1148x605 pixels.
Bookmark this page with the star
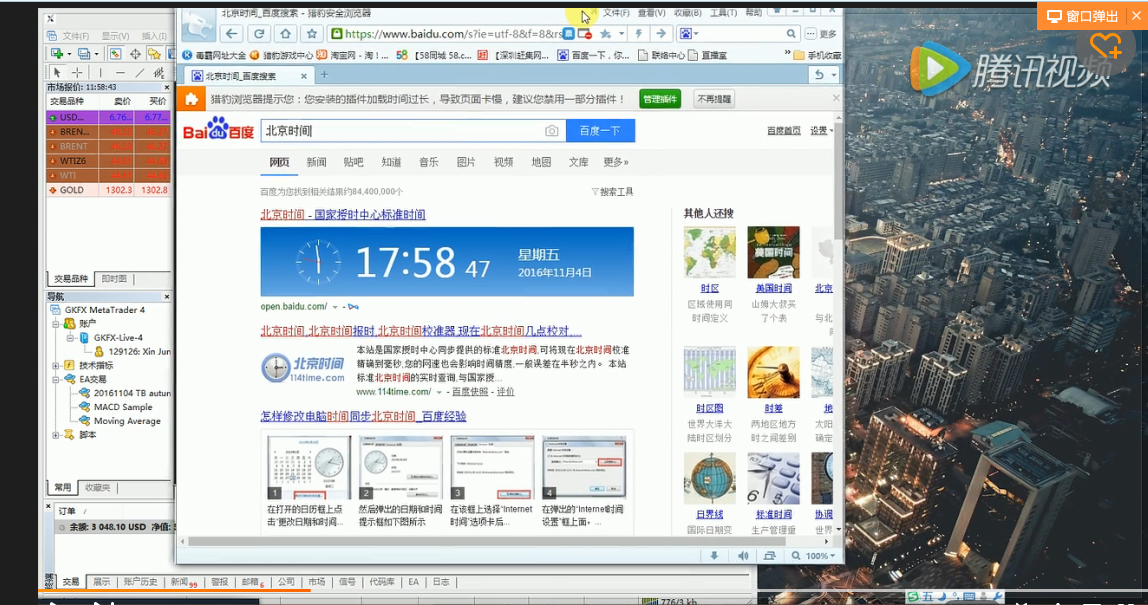(312, 34)
